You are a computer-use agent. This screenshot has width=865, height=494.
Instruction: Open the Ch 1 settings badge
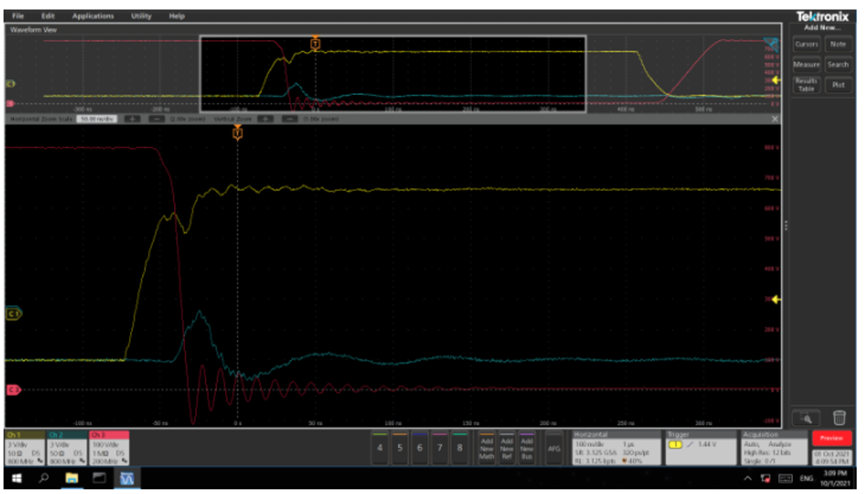coord(25,447)
